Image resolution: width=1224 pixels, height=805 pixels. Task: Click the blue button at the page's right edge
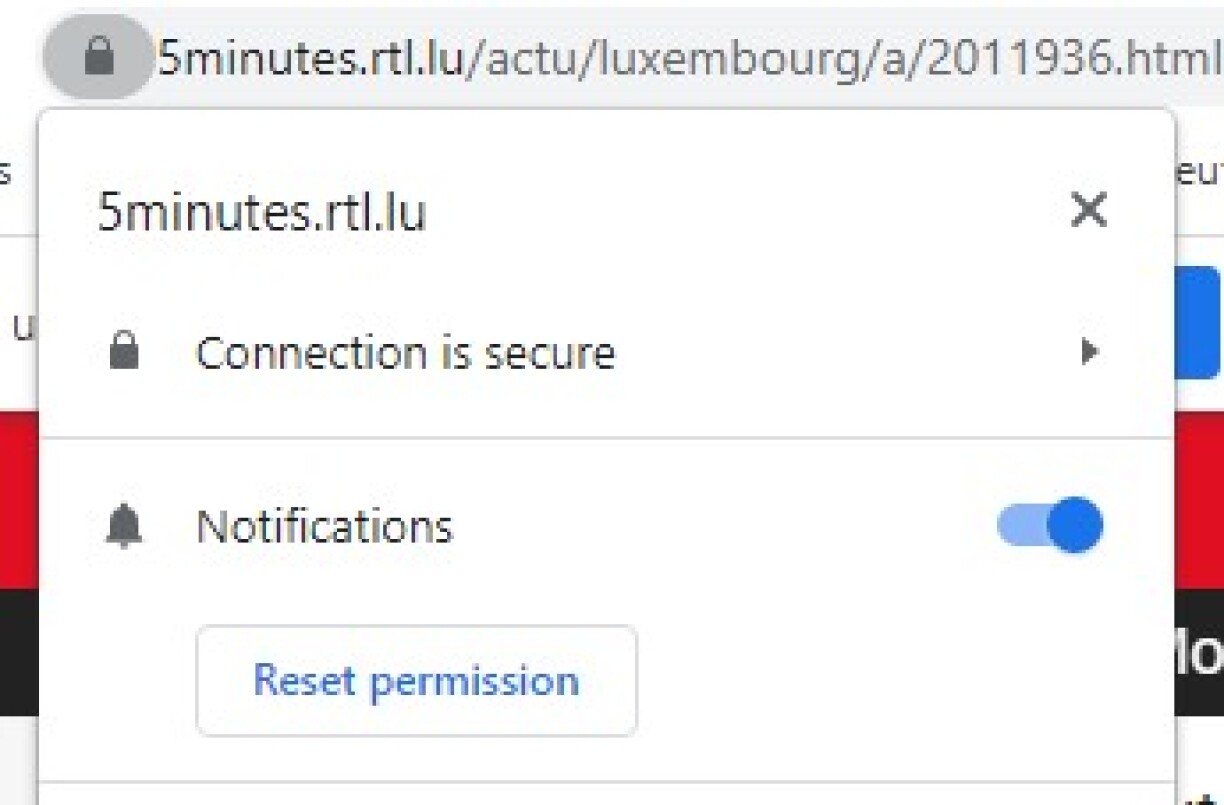tap(1200, 322)
